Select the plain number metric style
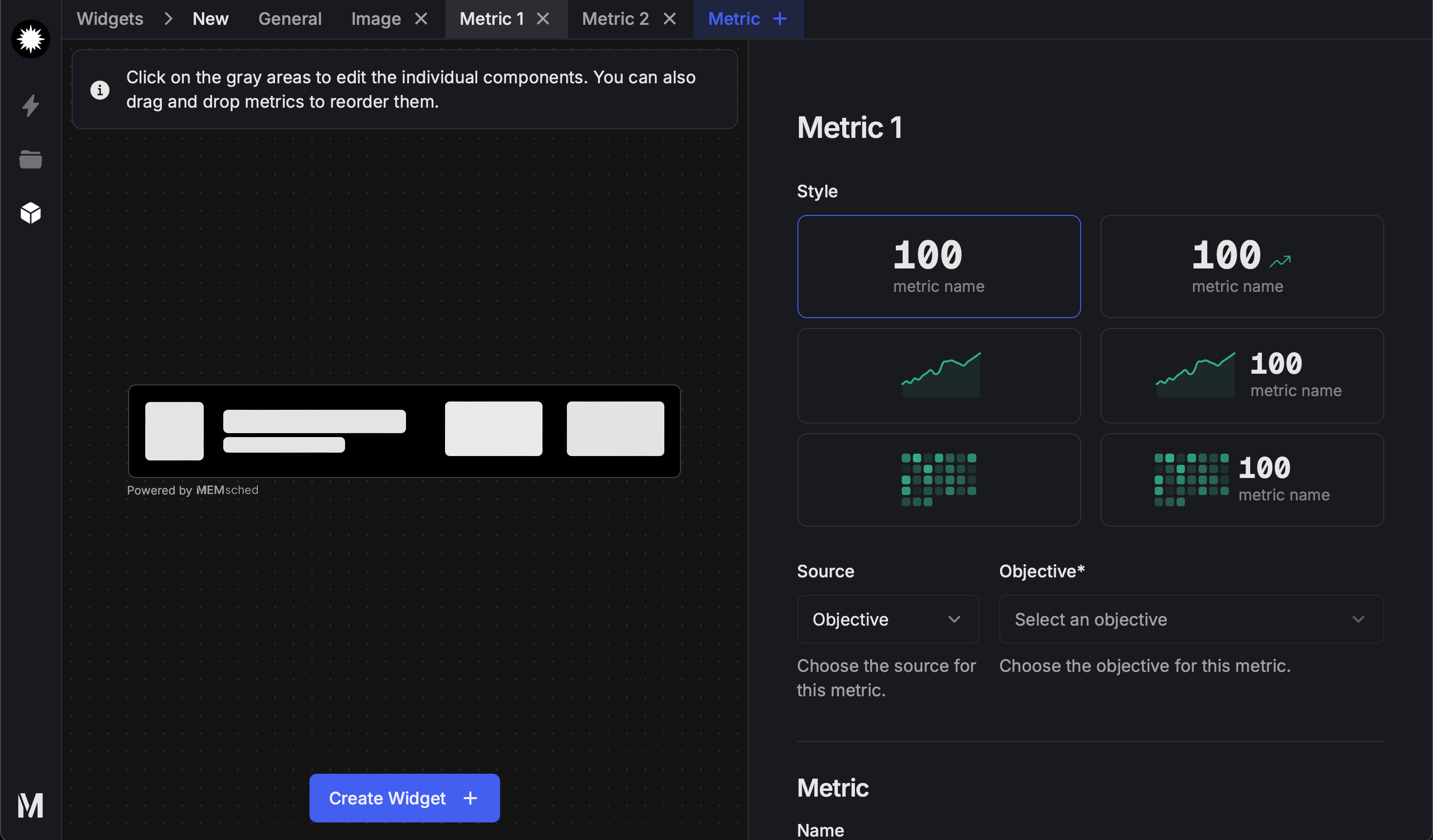The height and width of the screenshot is (840, 1433). point(938,266)
